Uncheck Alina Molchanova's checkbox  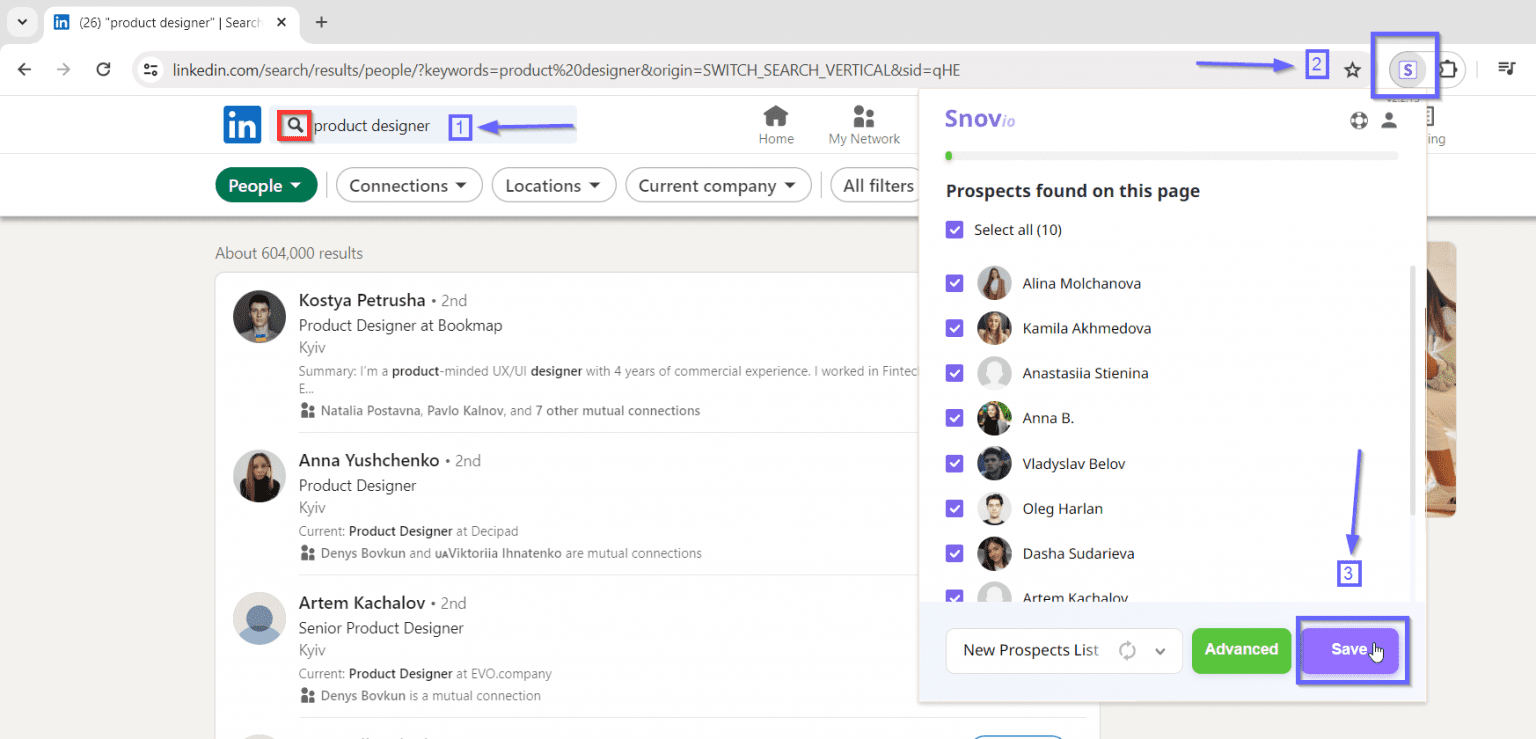(955, 283)
